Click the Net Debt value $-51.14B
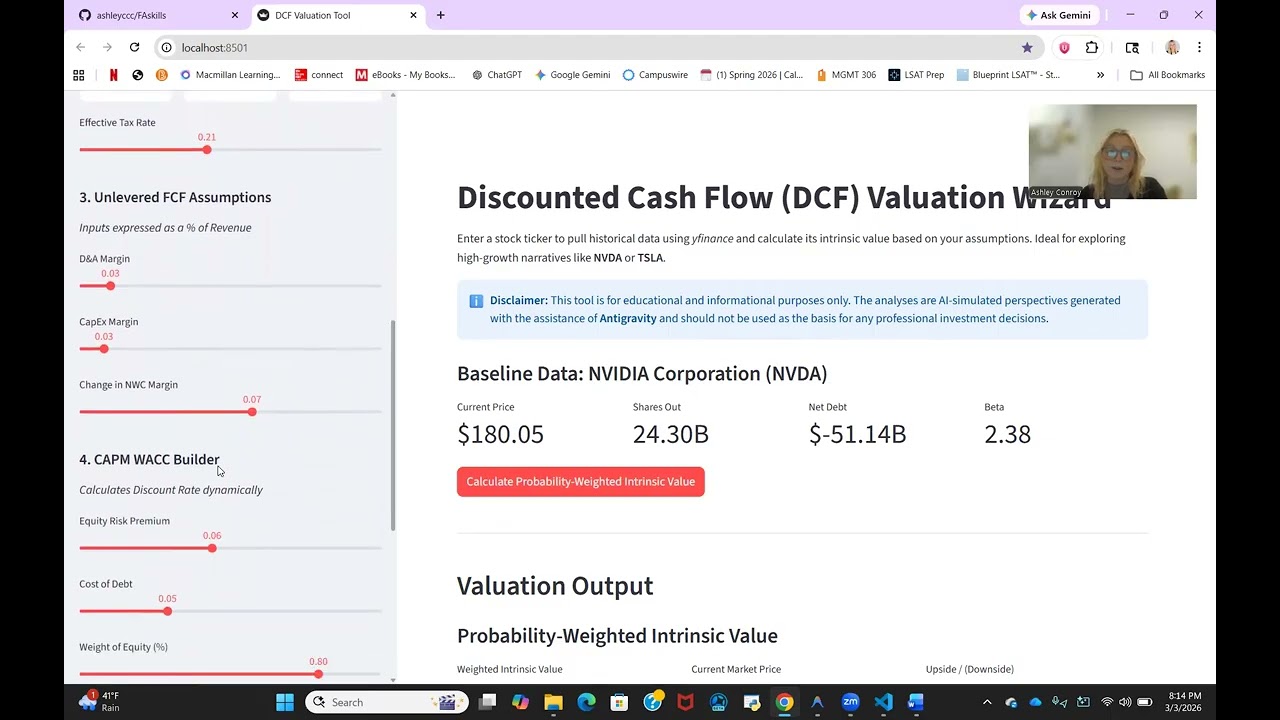The width and height of the screenshot is (1280, 720). [x=857, y=434]
